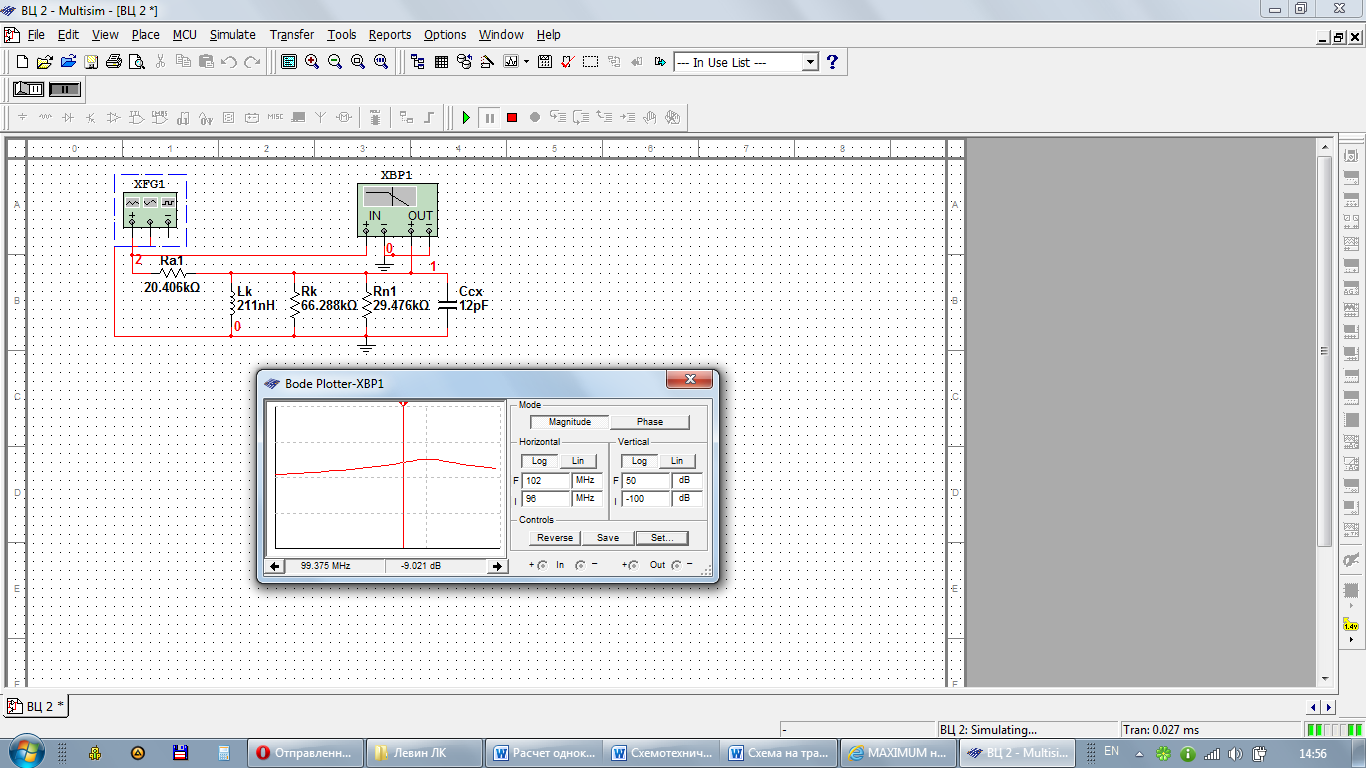Open the Grapher/analysis icon

(x=511, y=62)
